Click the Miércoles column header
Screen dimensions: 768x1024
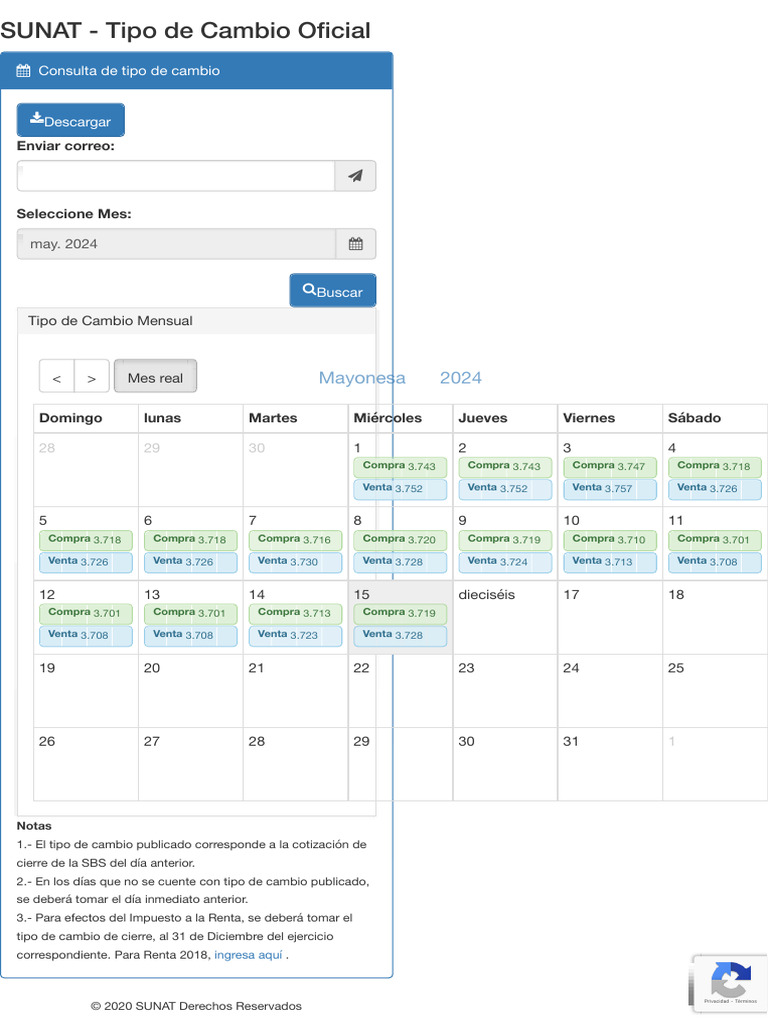[x=388, y=418]
